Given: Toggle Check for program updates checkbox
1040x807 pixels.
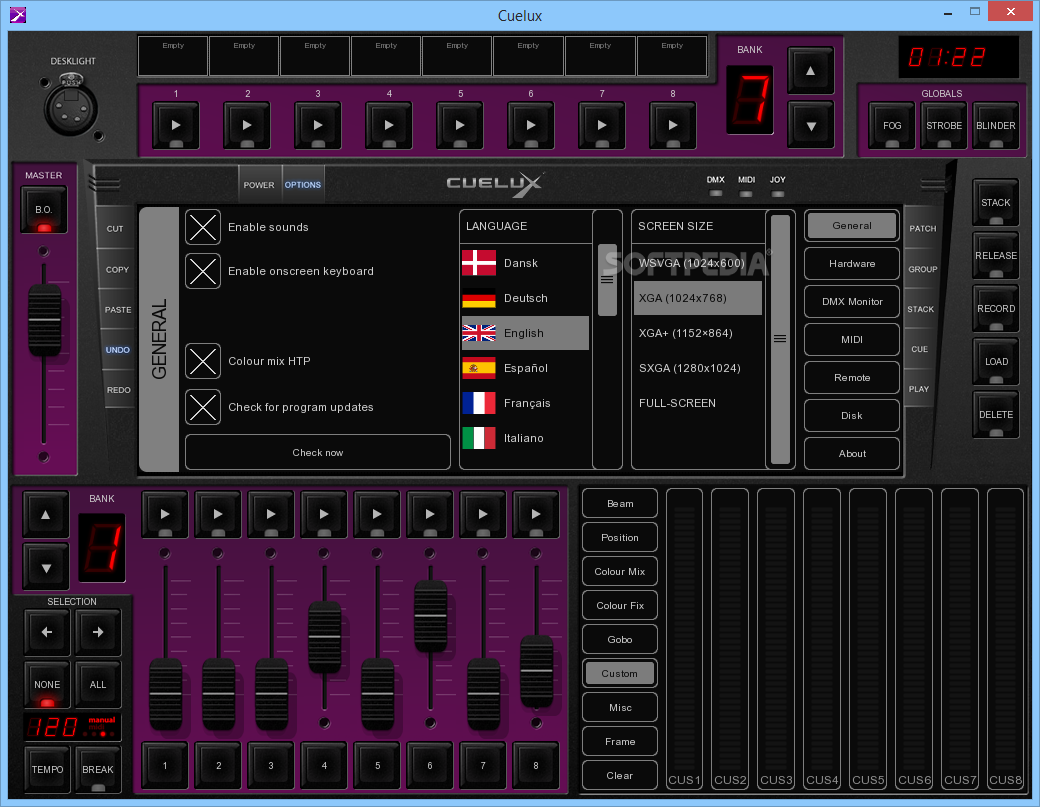Looking at the screenshot, I should tap(202, 406).
